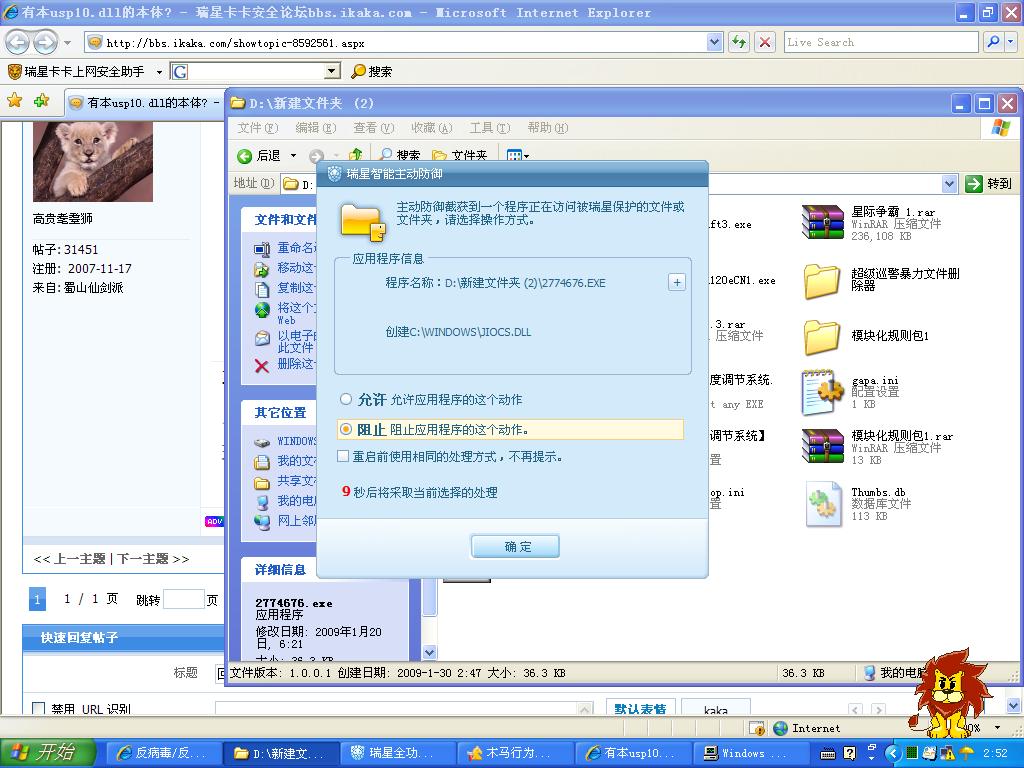Click the E-mail this file icon
This screenshot has height=768, width=1024.
pyautogui.click(x=262, y=338)
